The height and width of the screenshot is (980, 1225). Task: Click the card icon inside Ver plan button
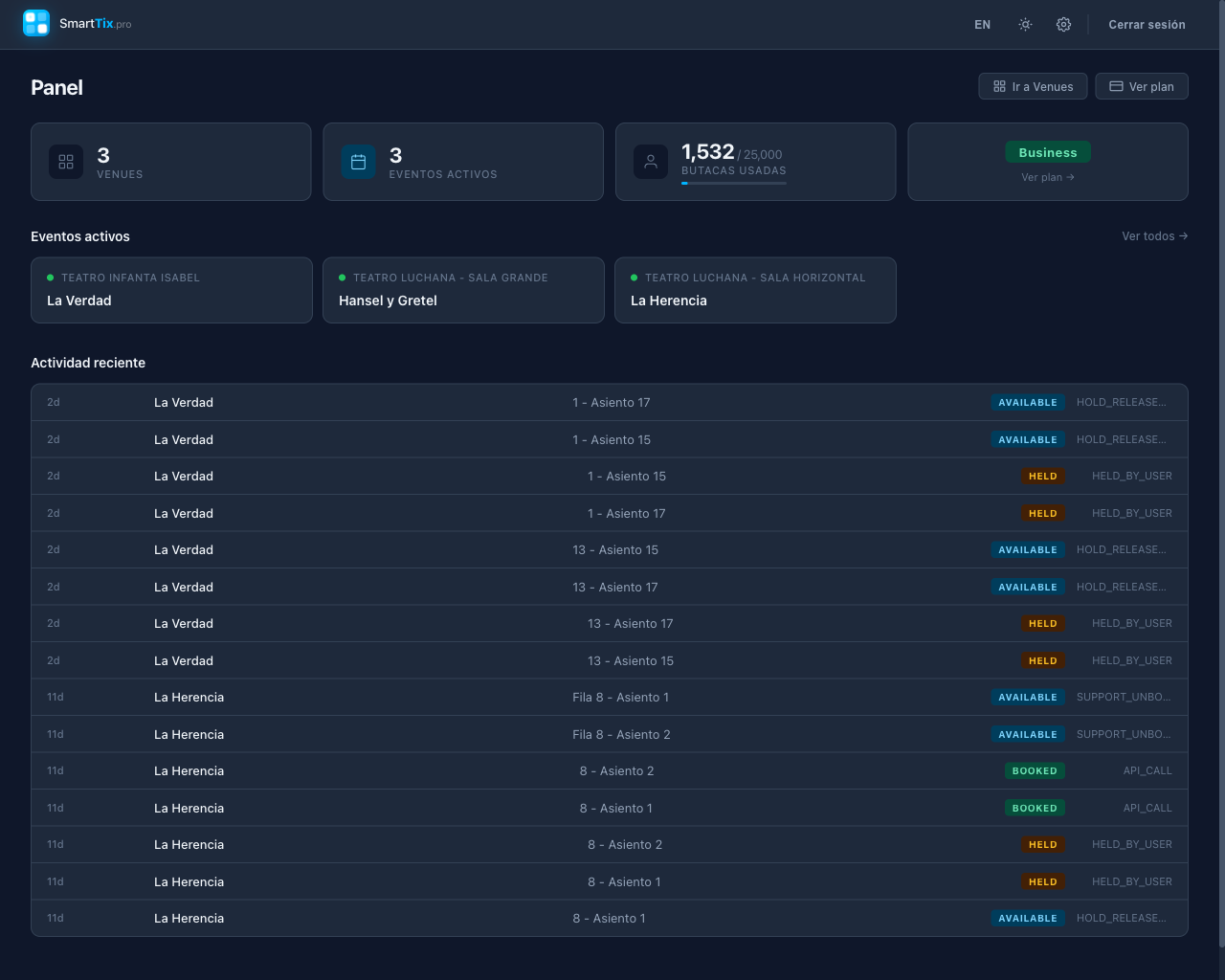click(x=1116, y=86)
